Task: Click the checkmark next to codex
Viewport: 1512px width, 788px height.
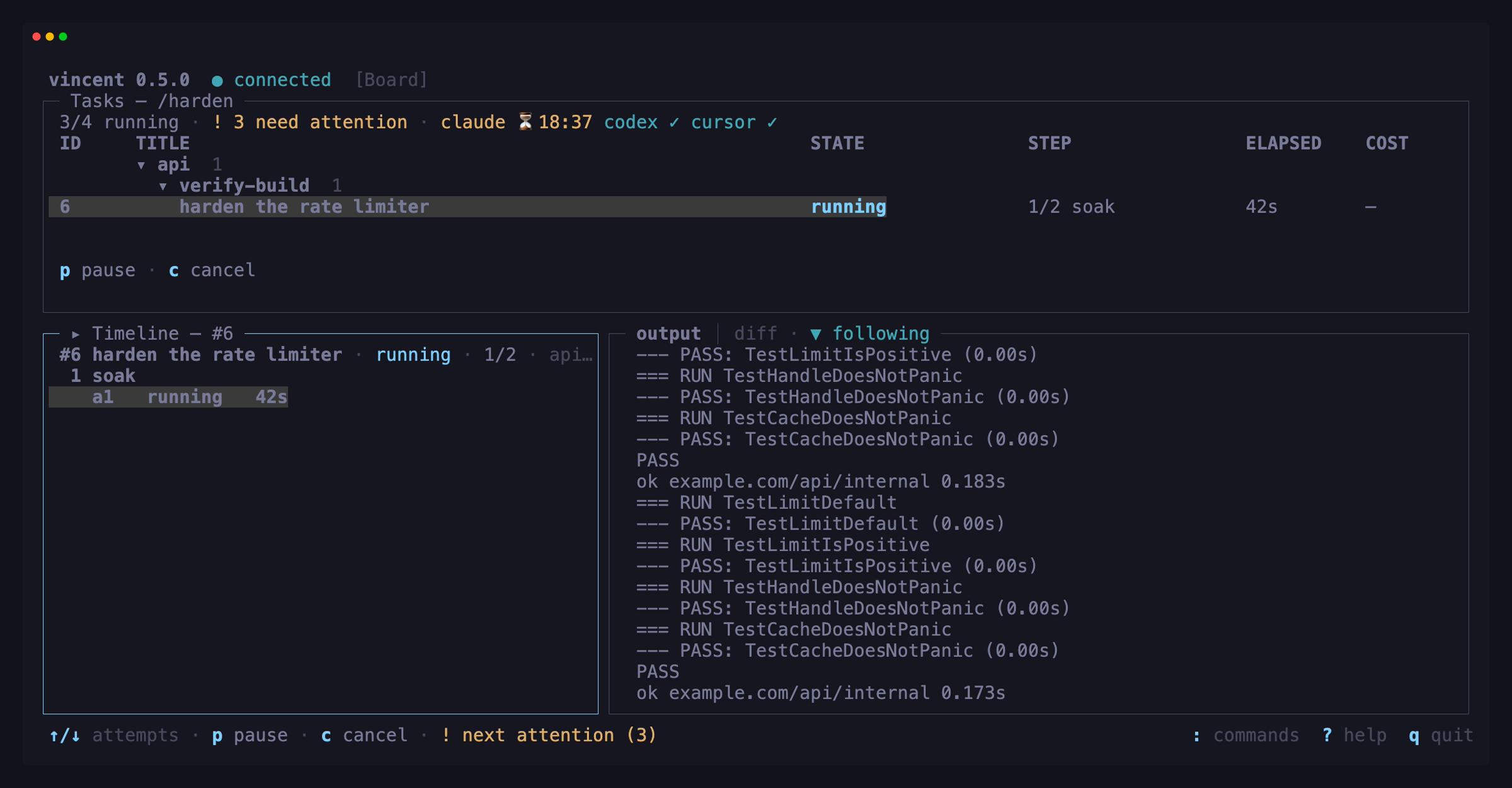Action: click(x=674, y=122)
